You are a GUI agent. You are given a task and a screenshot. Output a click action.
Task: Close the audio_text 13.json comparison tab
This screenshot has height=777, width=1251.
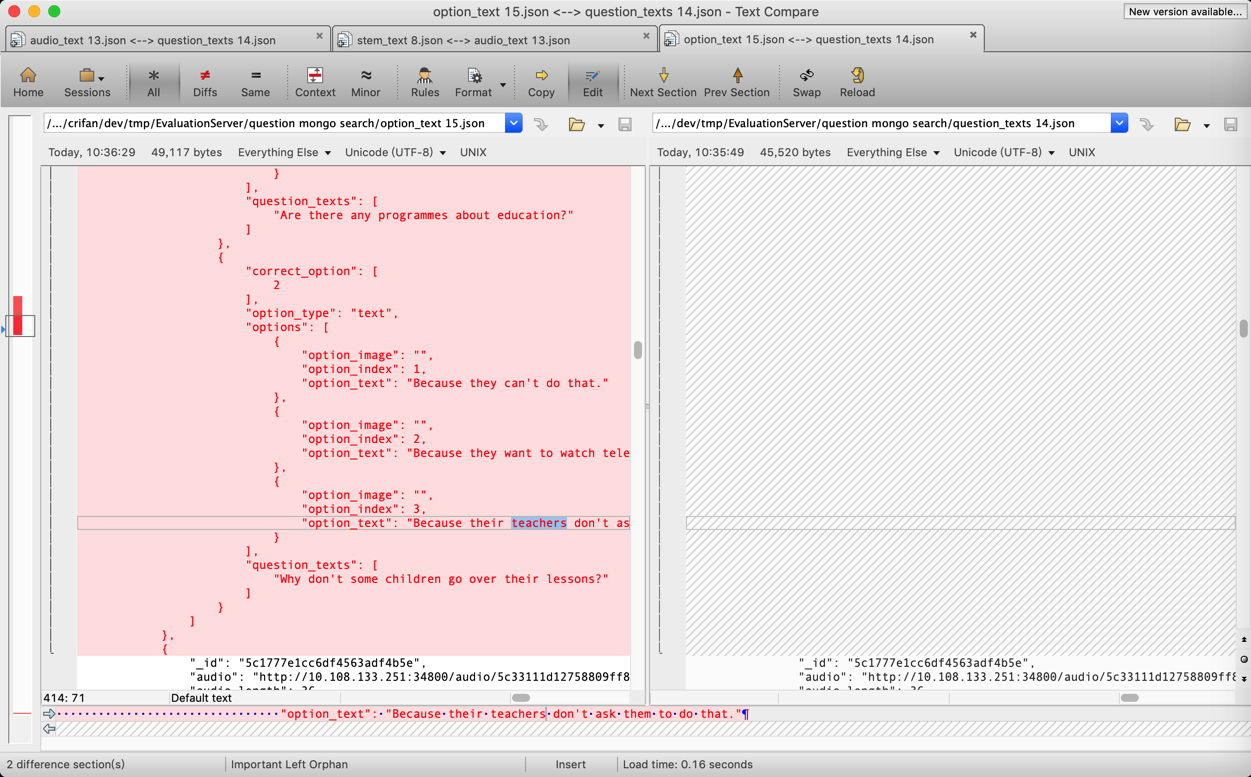pos(320,36)
